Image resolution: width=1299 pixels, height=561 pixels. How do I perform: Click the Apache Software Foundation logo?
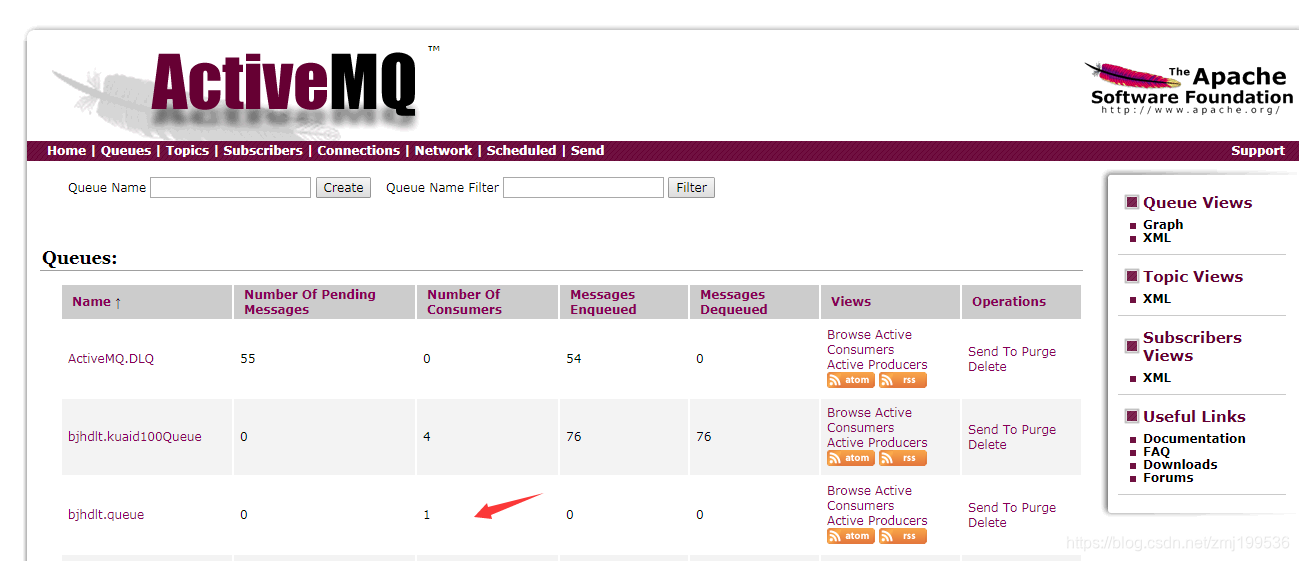(x=1189, y=89)
